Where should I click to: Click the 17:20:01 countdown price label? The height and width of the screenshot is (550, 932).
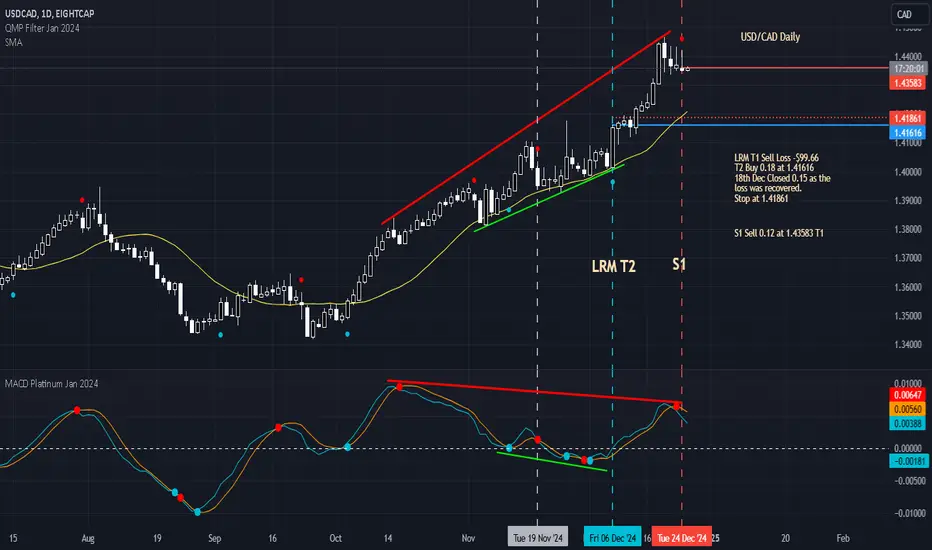click(x=908, y=68)
